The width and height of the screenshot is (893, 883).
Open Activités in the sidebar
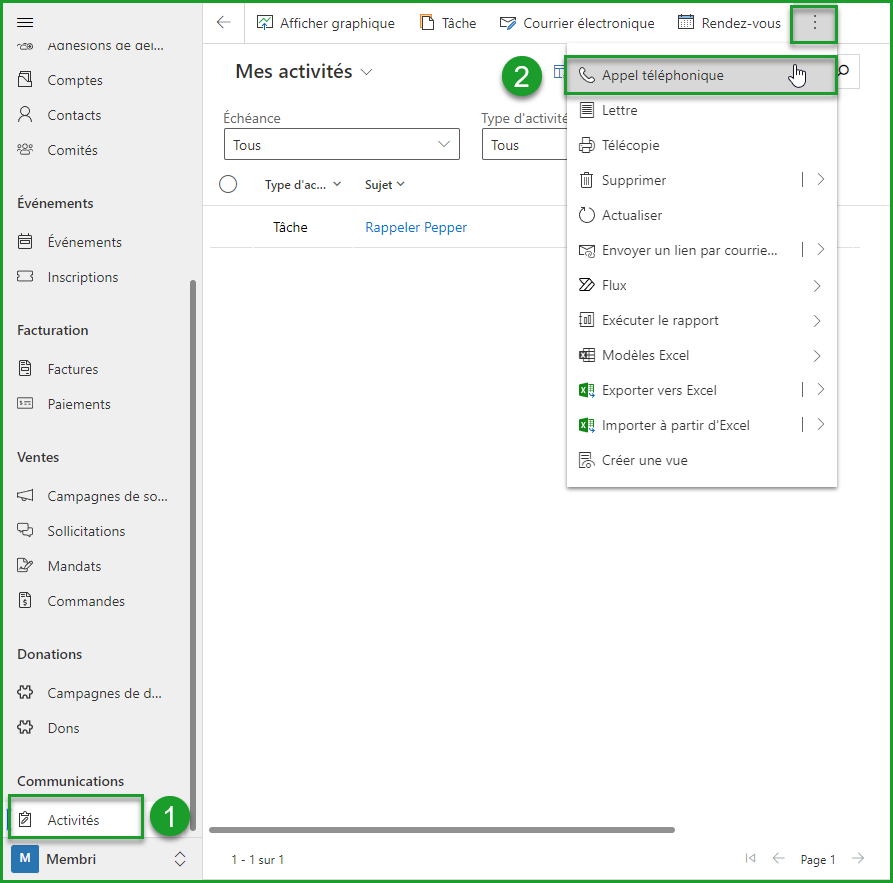73,820
